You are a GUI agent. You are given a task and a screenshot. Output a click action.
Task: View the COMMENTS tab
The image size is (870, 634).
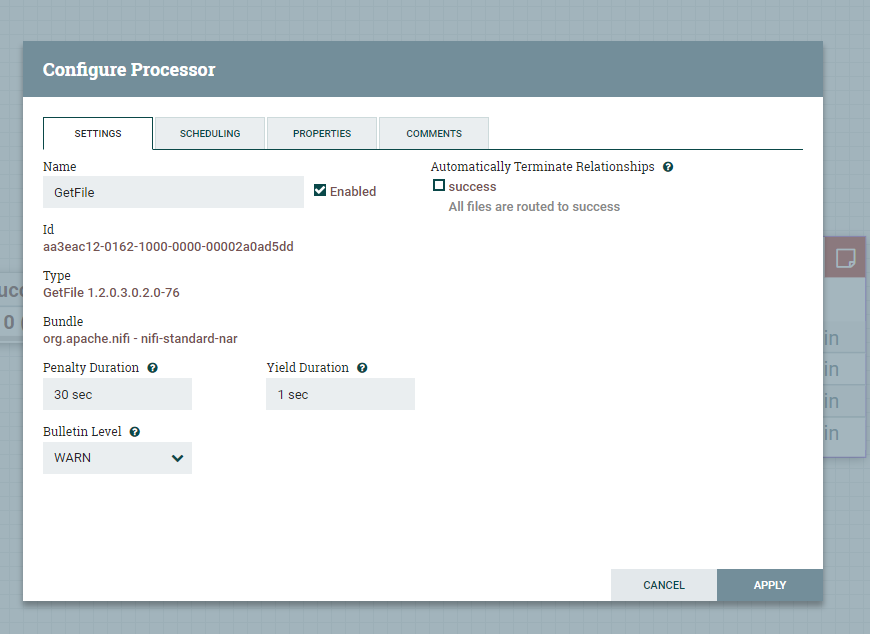[433, 133]
